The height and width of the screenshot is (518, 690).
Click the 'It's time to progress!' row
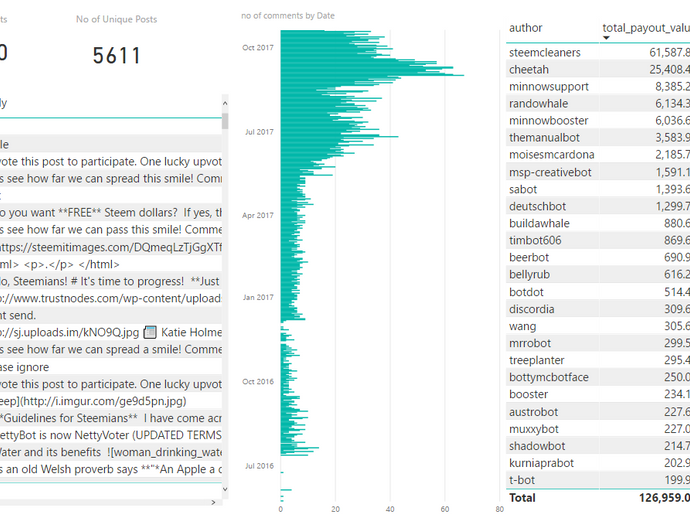[111, 281]
